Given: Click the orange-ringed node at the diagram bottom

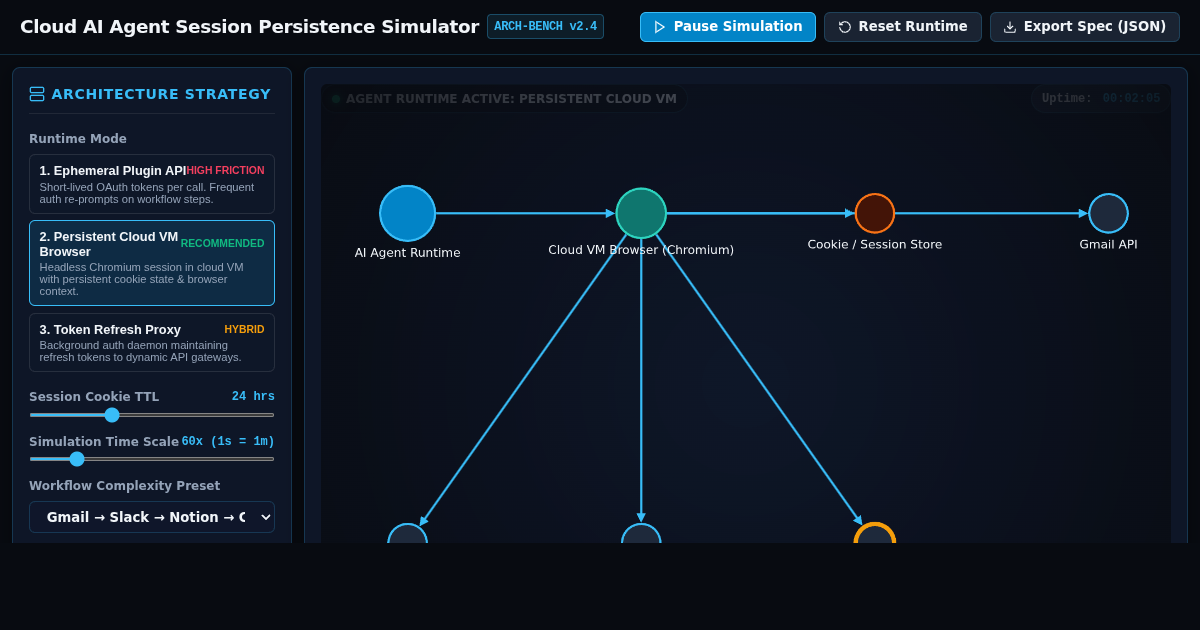Looking at the screenshot, I should 875,534.
